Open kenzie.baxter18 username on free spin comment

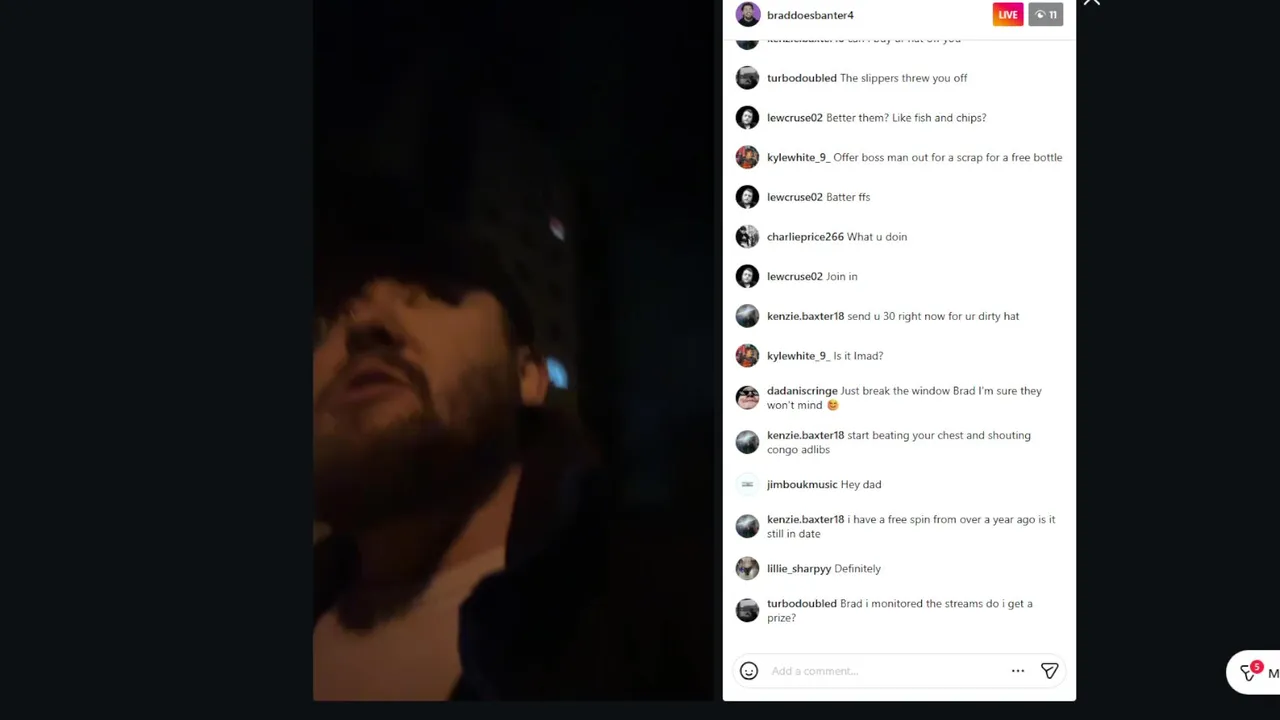[x=805, y=520]
